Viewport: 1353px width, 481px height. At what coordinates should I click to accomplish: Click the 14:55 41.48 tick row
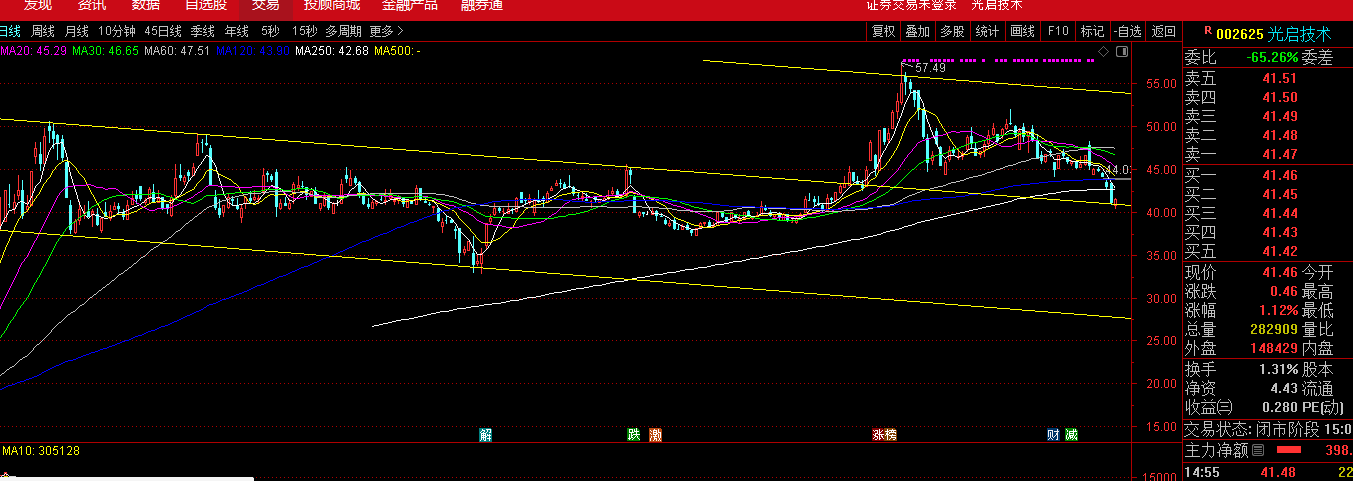pos(1268,472)
